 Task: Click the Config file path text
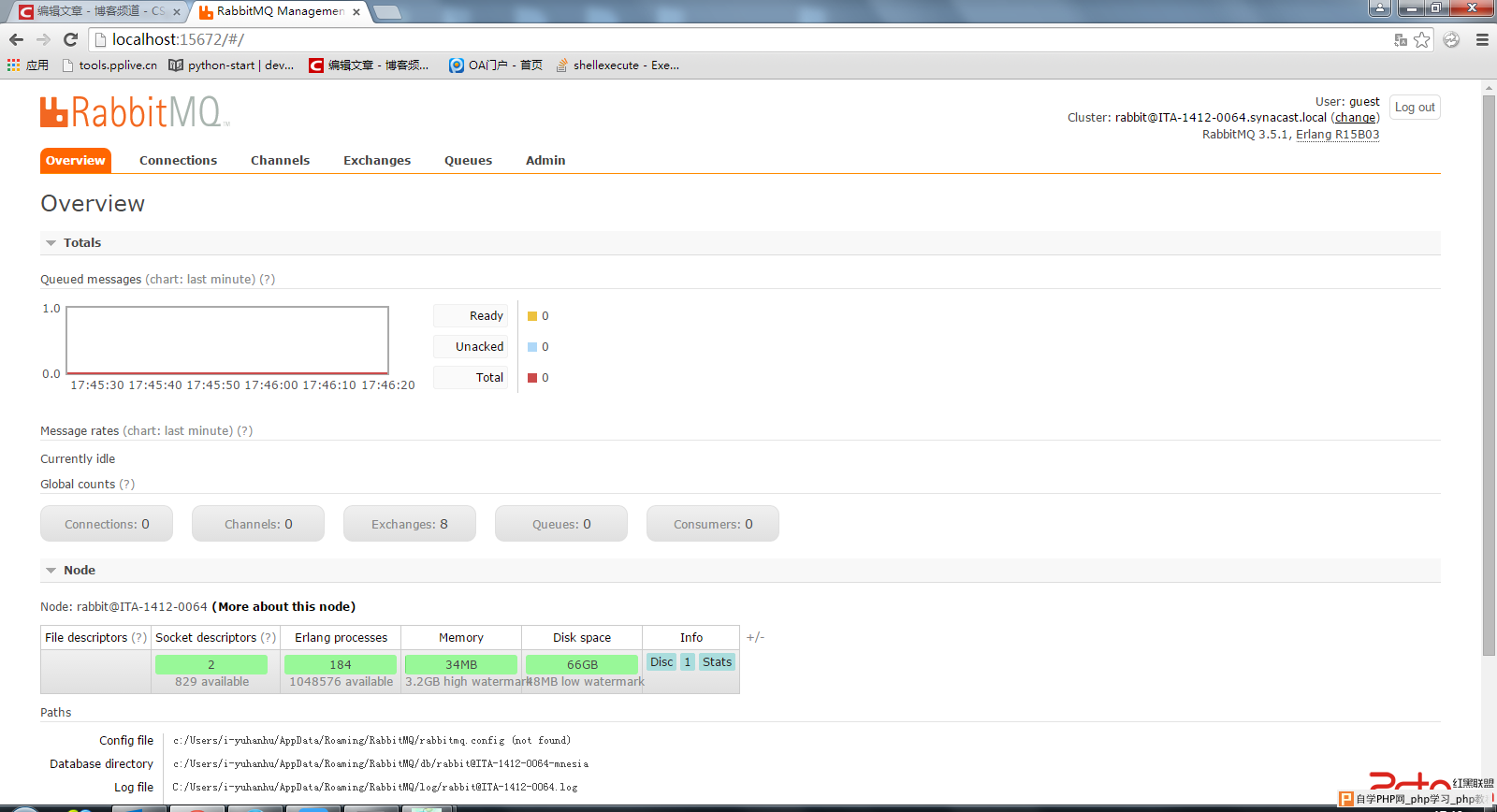coord(371,740)
